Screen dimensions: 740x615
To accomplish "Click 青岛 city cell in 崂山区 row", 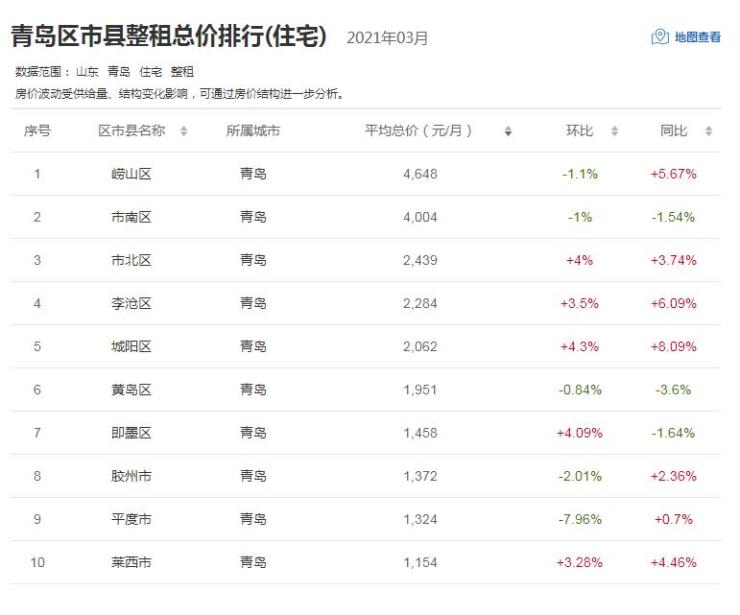I will [253, 174].
